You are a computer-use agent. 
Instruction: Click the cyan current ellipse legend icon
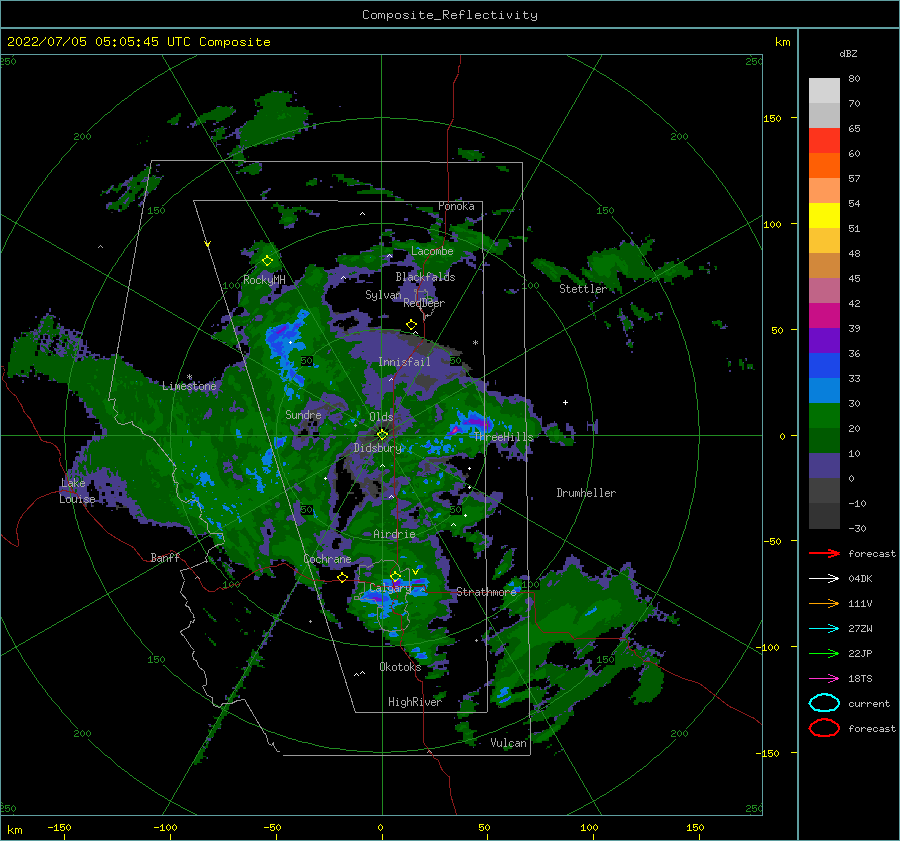824,703
